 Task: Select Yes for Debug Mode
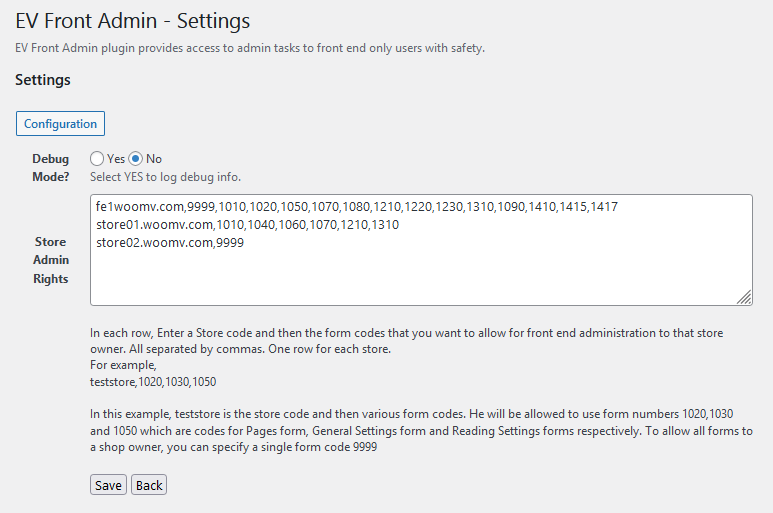pyautogui.click(x=97, y=159)
